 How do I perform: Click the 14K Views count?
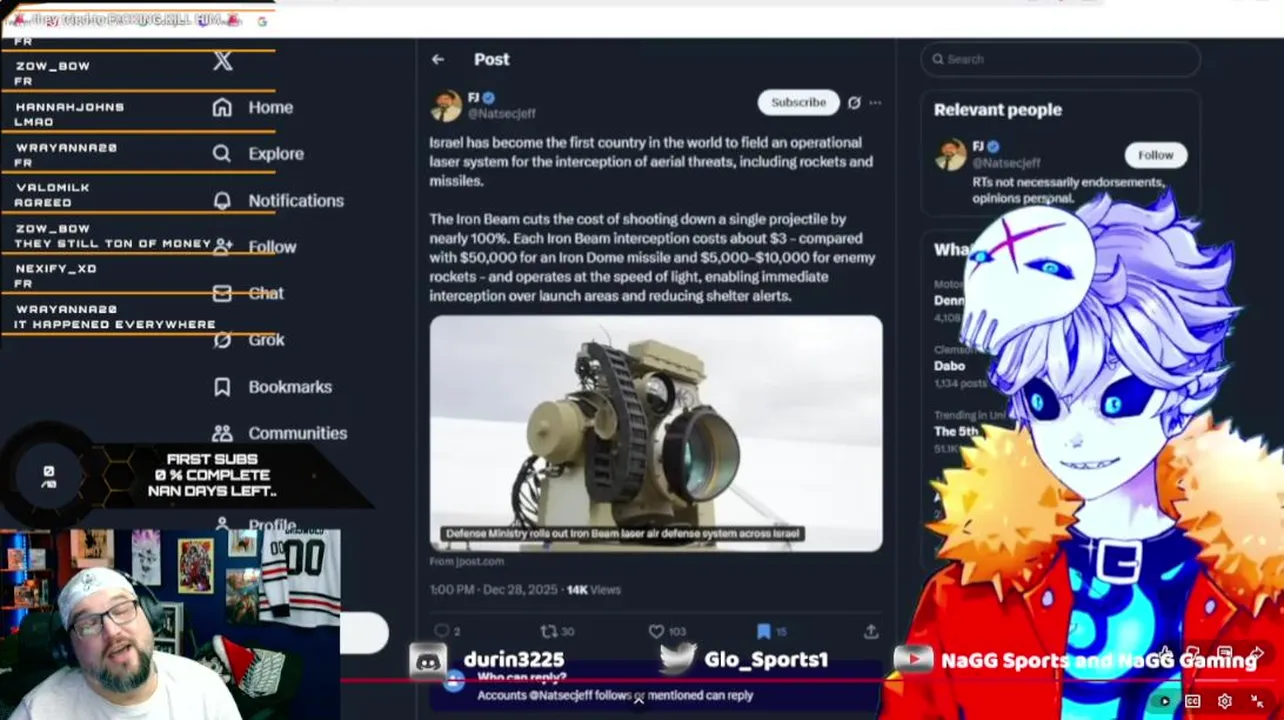pos(594,590)
